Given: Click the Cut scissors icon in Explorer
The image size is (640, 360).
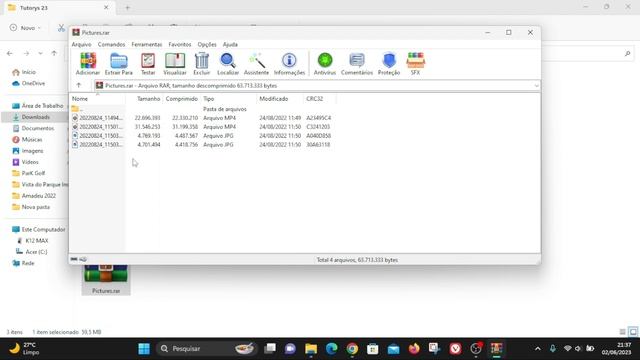Looking at the screenshot, I should click(61, 28).
